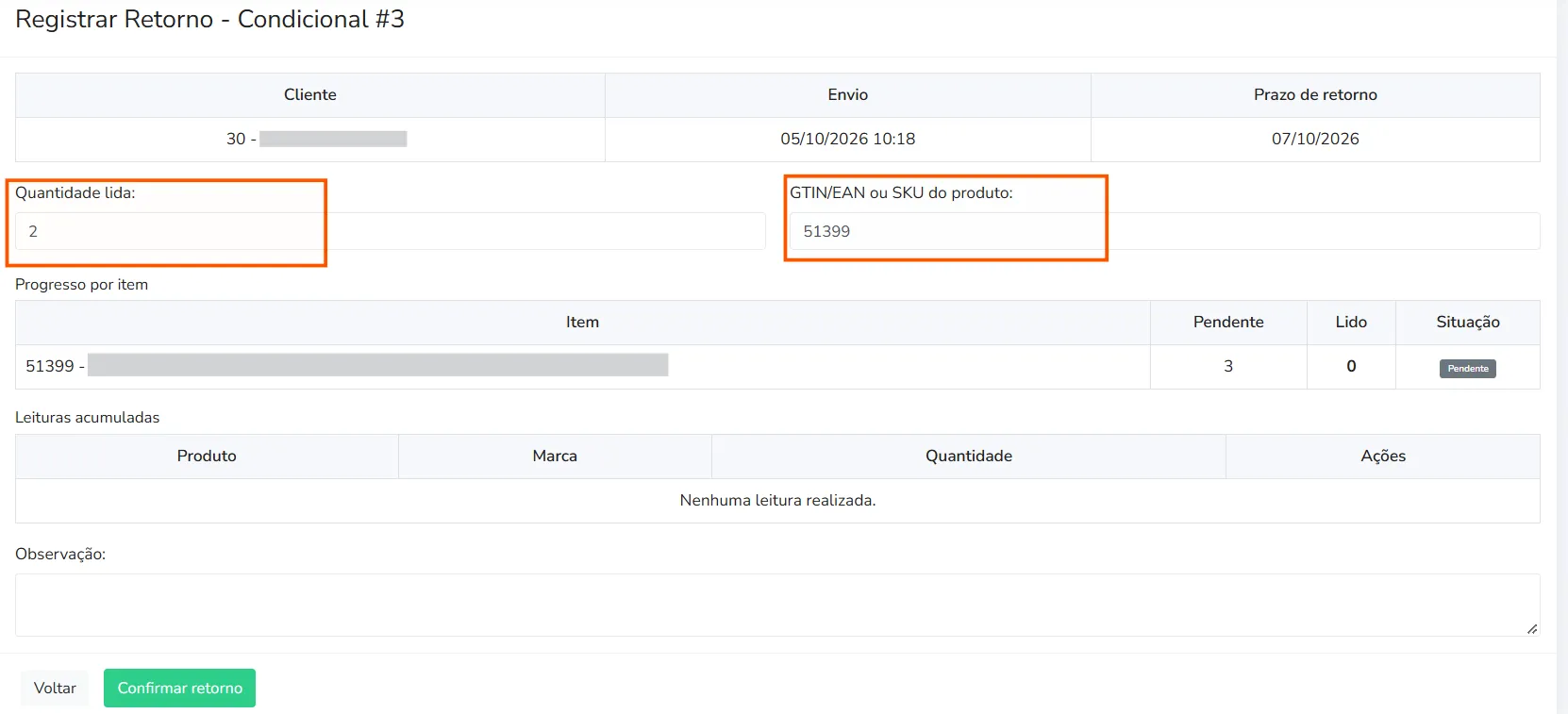This screenshot has height=714, width=1568.
Task: Click the Quantidade lida label
Action: coord(75,192)
